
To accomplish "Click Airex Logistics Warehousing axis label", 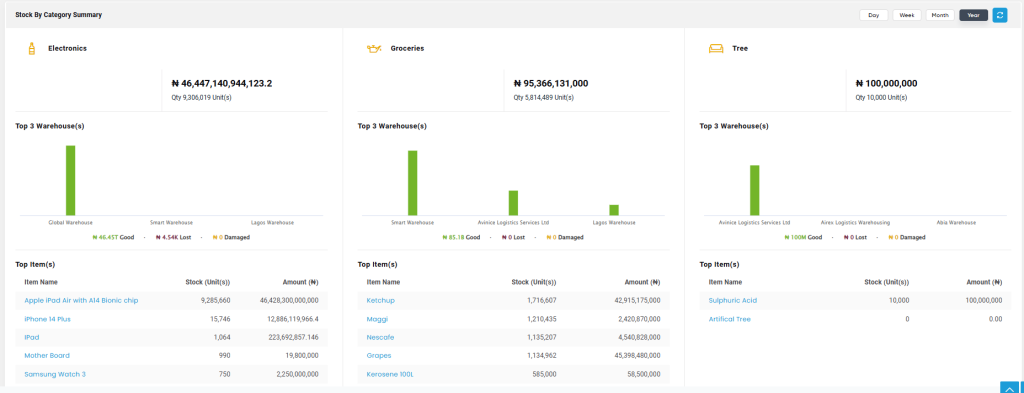I will pos(855,223).
